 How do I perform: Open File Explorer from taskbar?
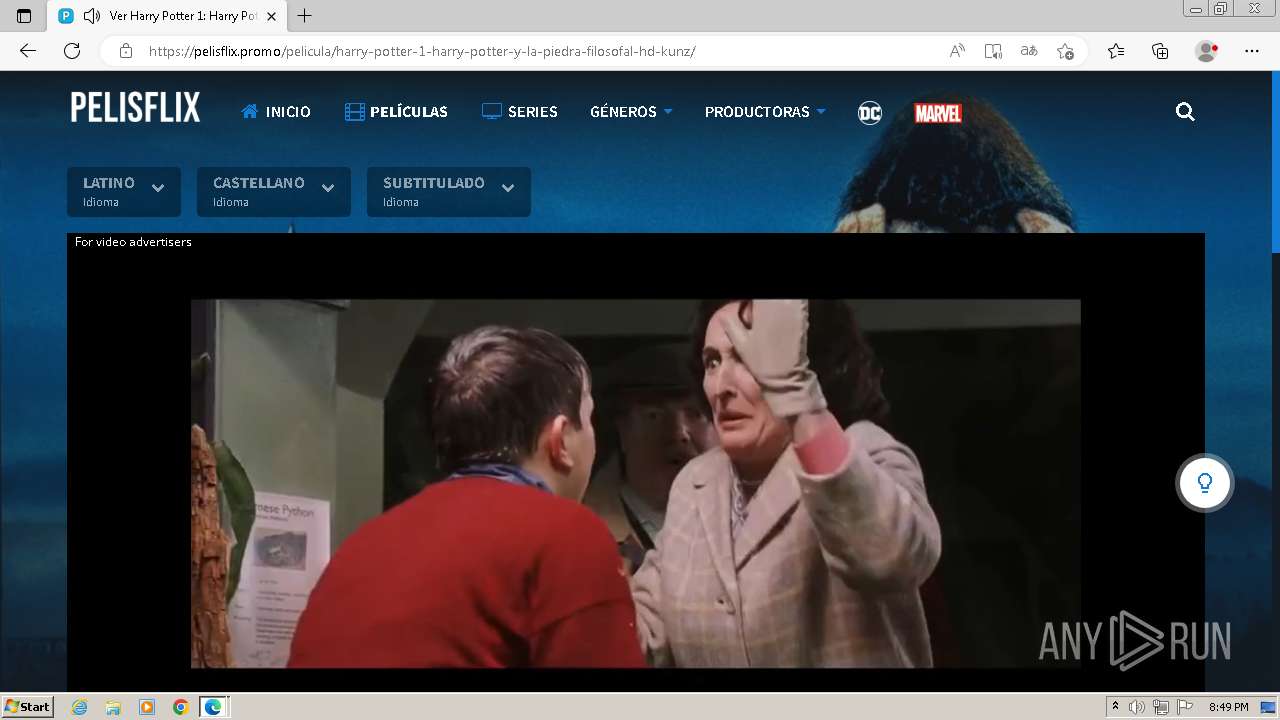point(113,707)
